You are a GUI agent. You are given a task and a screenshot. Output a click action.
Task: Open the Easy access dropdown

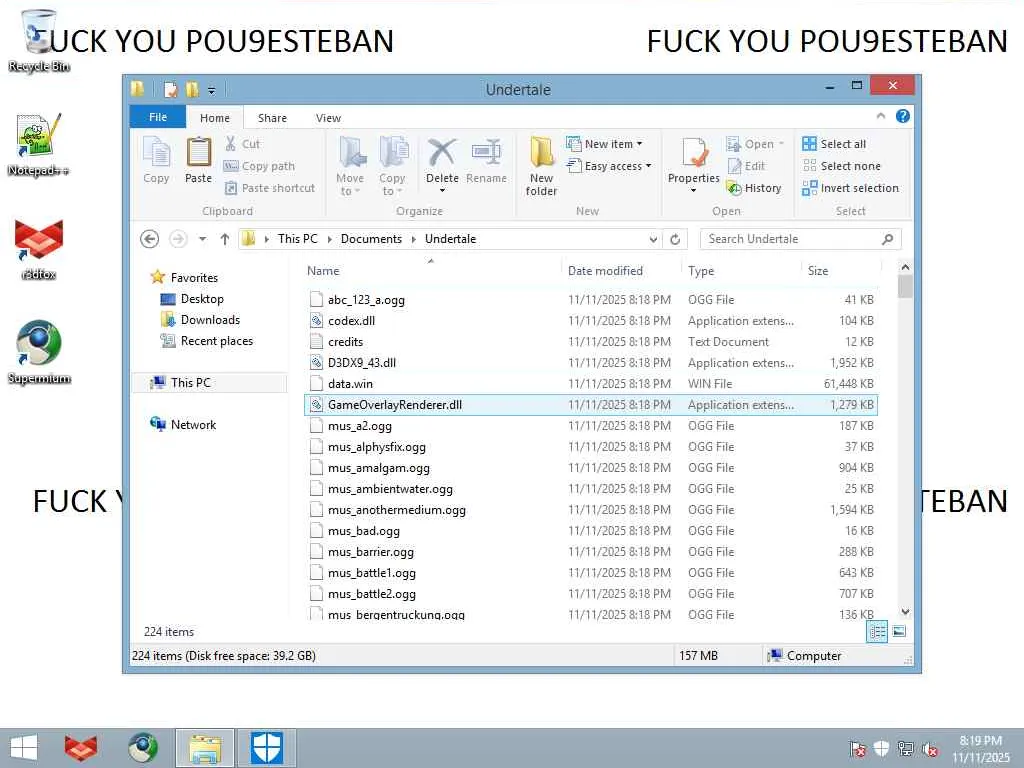coord(609,166)
